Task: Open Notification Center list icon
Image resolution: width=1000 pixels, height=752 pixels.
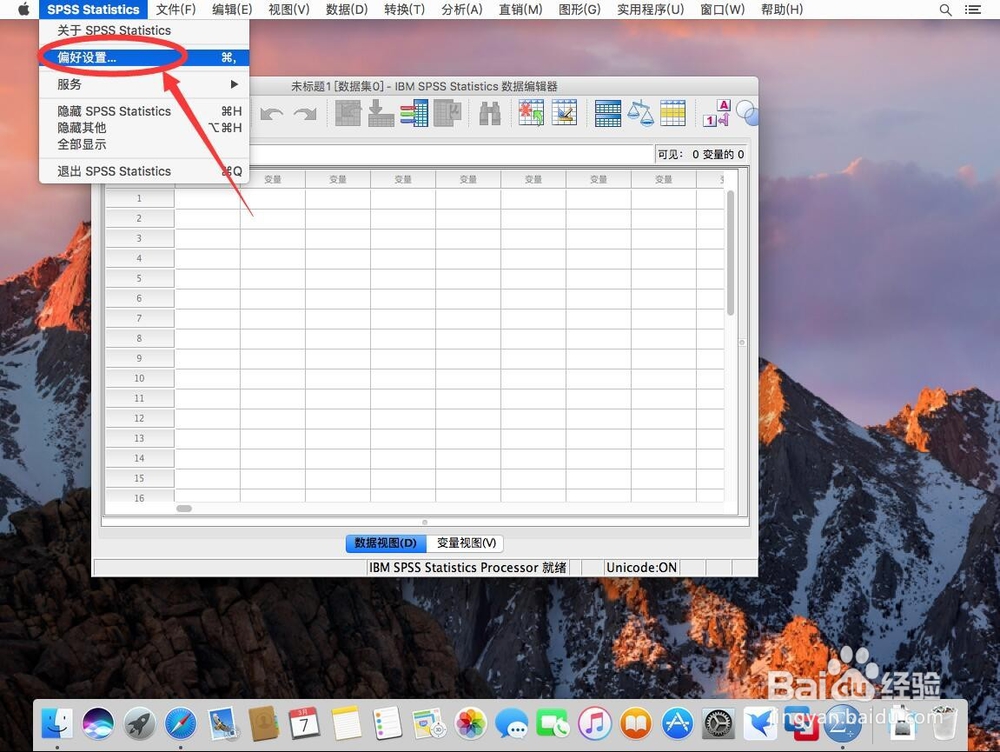Action: point(973,10)
